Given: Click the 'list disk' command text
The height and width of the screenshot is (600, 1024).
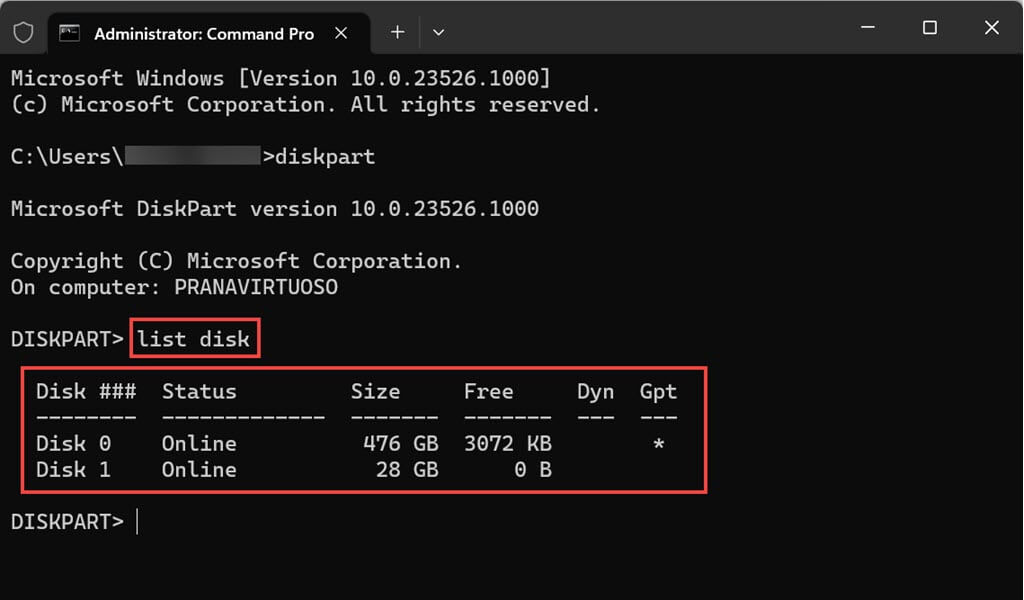Looking at the screenshot, I should [x=193, y=339].
